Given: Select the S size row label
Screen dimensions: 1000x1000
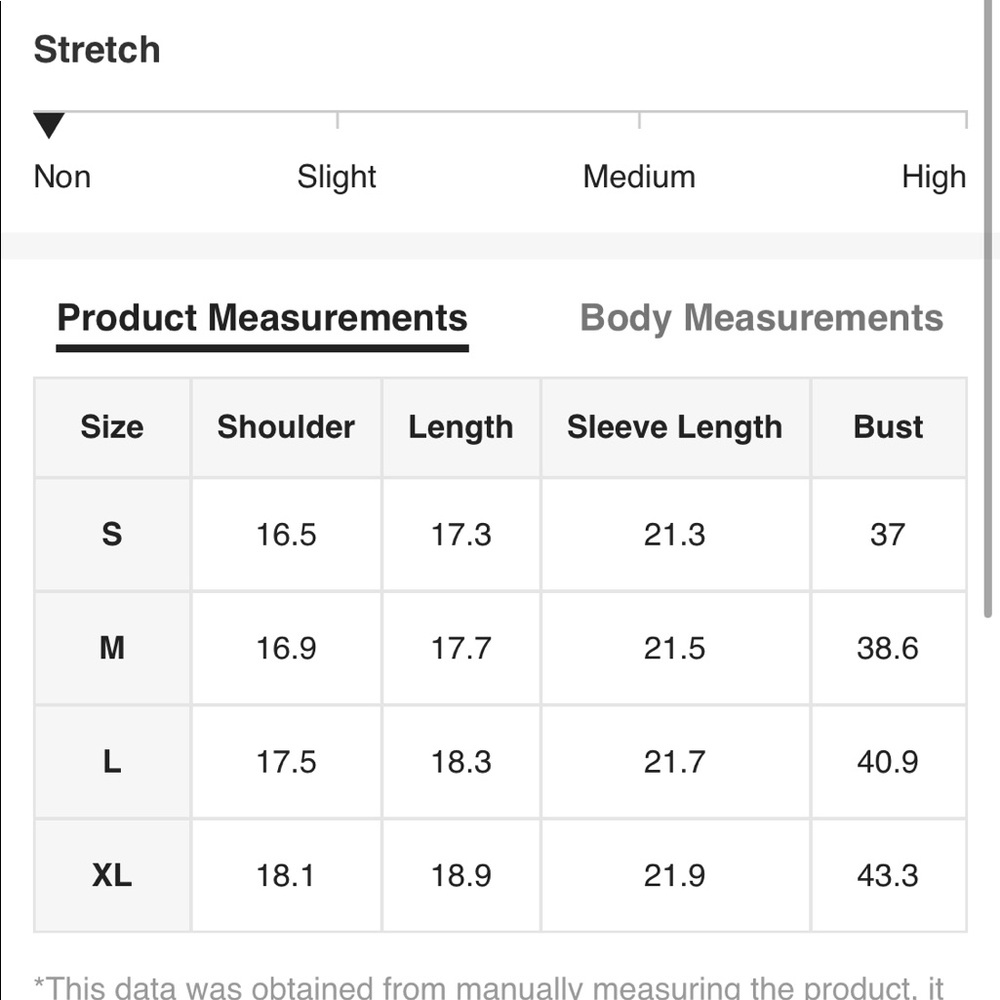Looking at the screenshot, I should [112, 534].
